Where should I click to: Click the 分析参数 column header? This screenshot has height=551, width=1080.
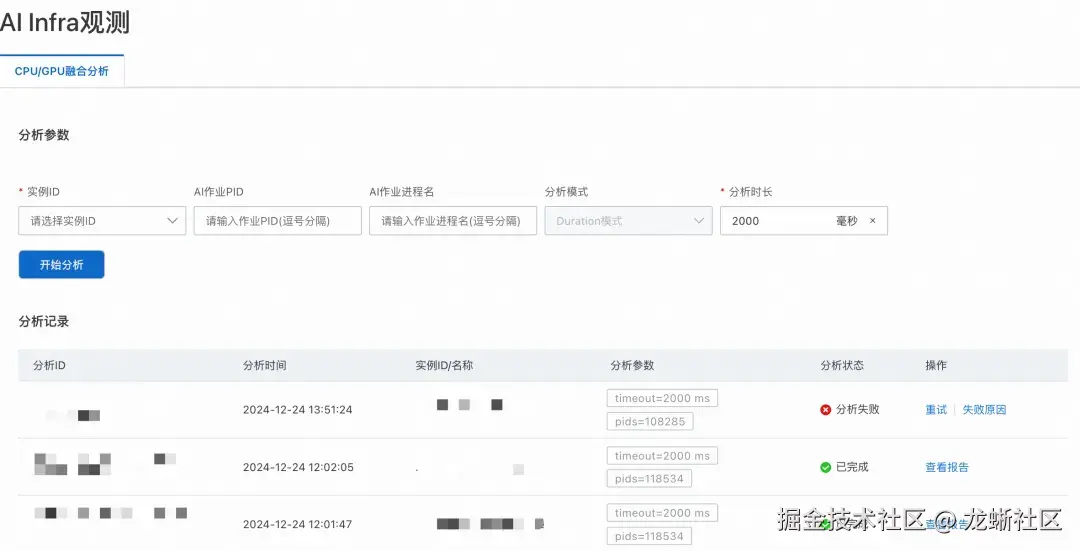[632, 365]
